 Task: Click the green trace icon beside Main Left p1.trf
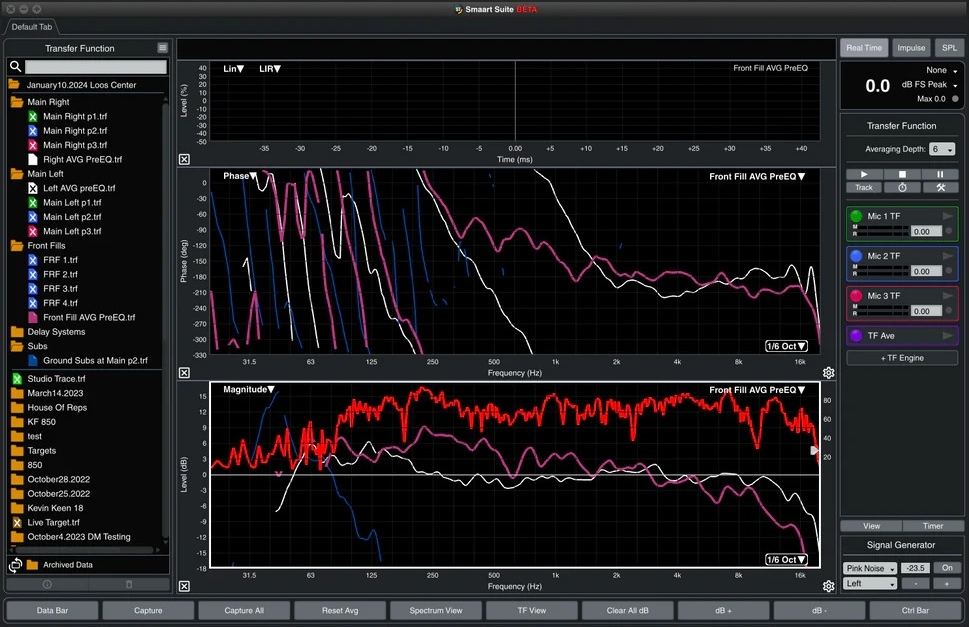tap(33, 203)
